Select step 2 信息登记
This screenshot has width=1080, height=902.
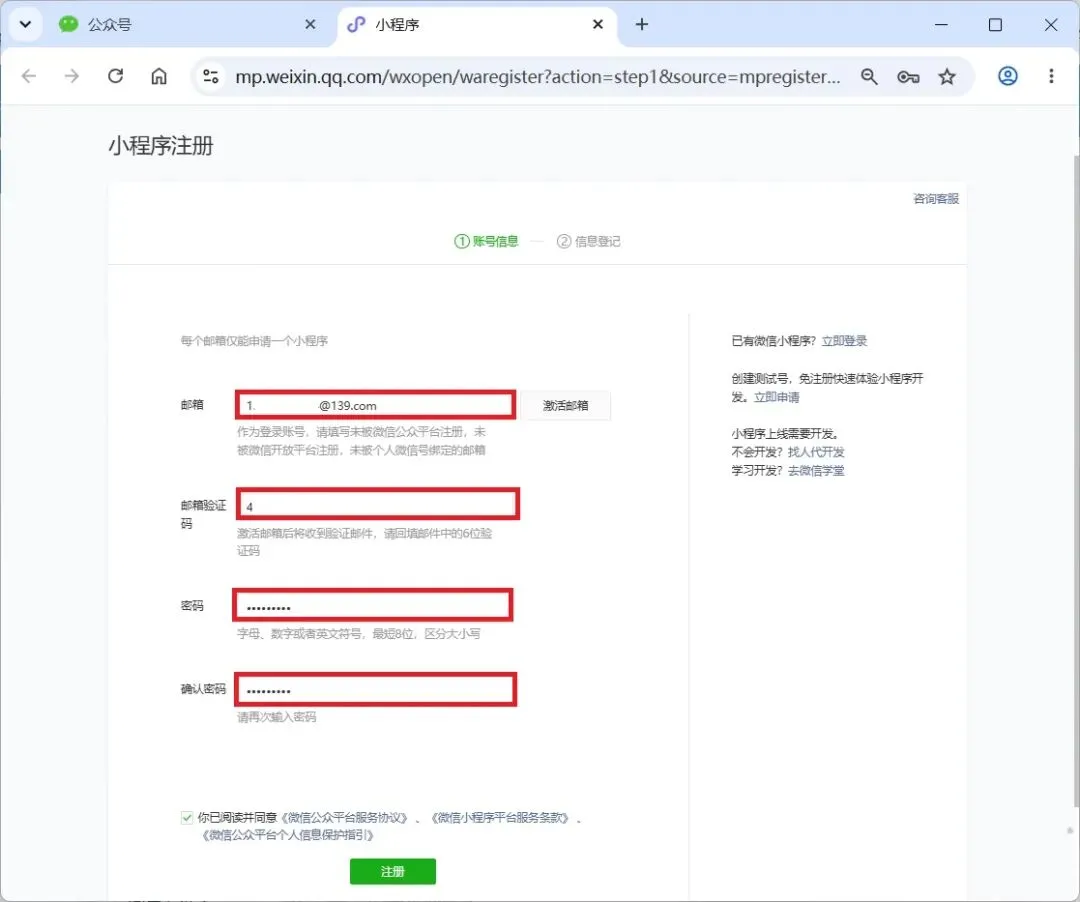588,242
